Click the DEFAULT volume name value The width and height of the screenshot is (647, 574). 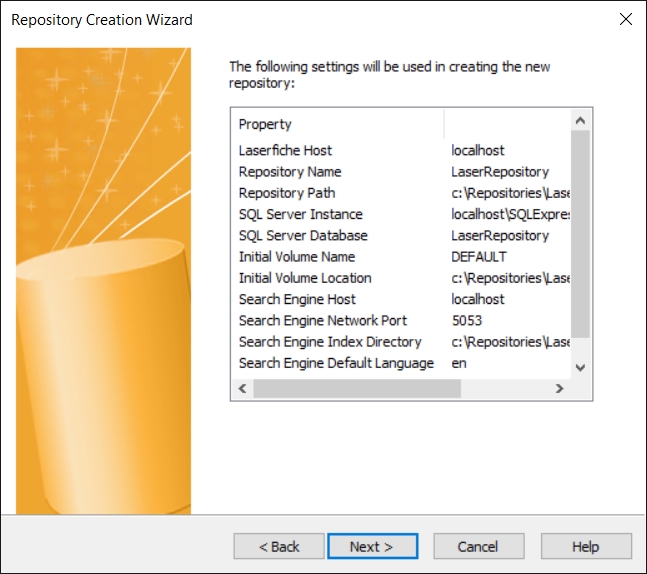(479, 257)
